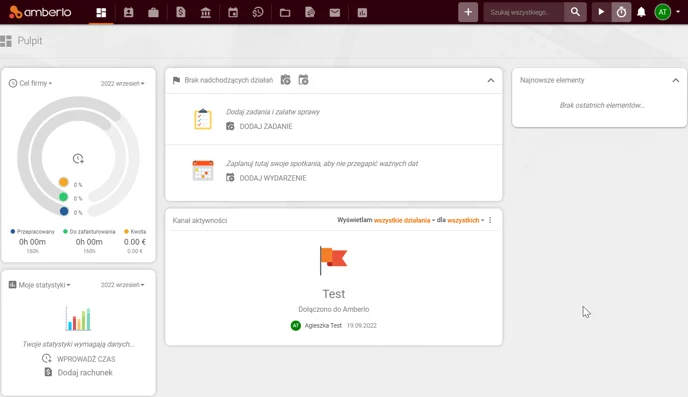
Task: Click the 'Pulpit' page title
Action: (x=30, y=41)
